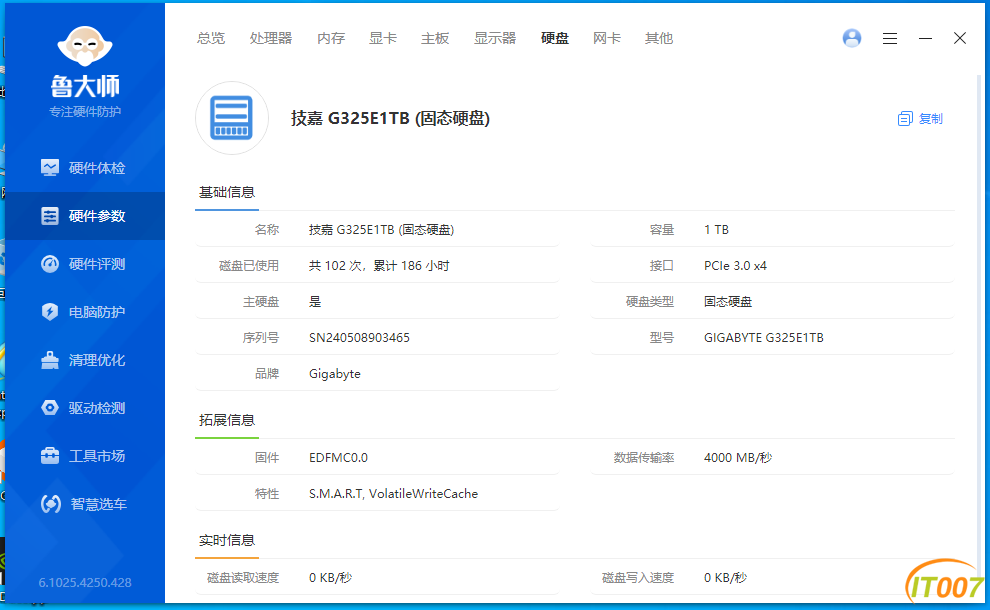Click the 专注硬件防护 slogan text

click(x=85, y=112)
